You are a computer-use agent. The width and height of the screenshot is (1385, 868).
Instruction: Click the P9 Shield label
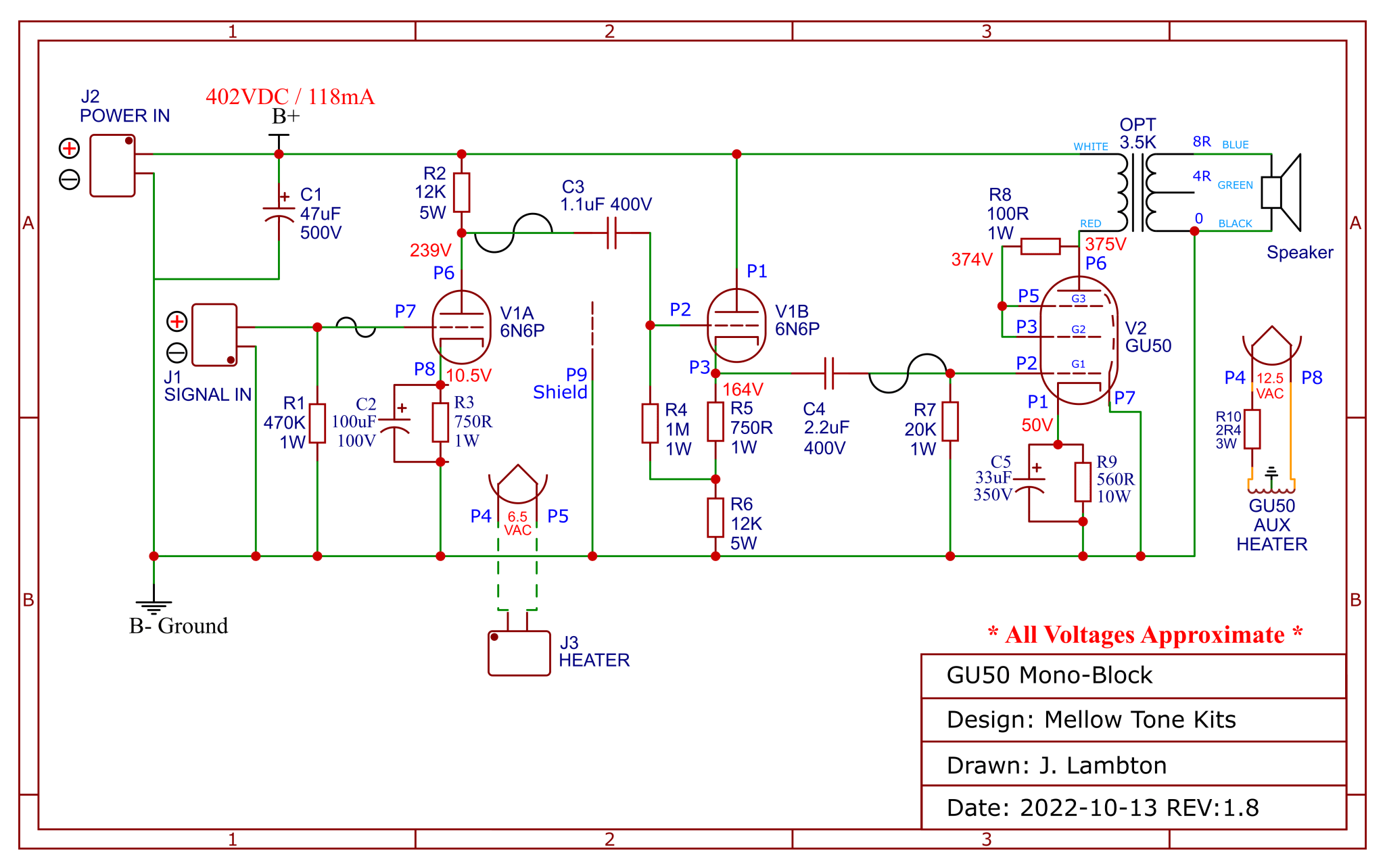(561, 383)
